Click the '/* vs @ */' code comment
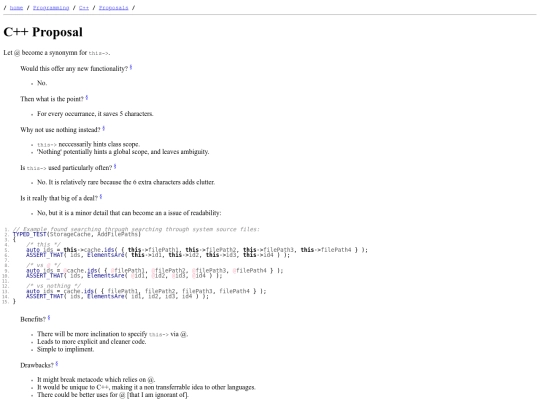Viewport: 540px width, 405px height. pos(43,265)
